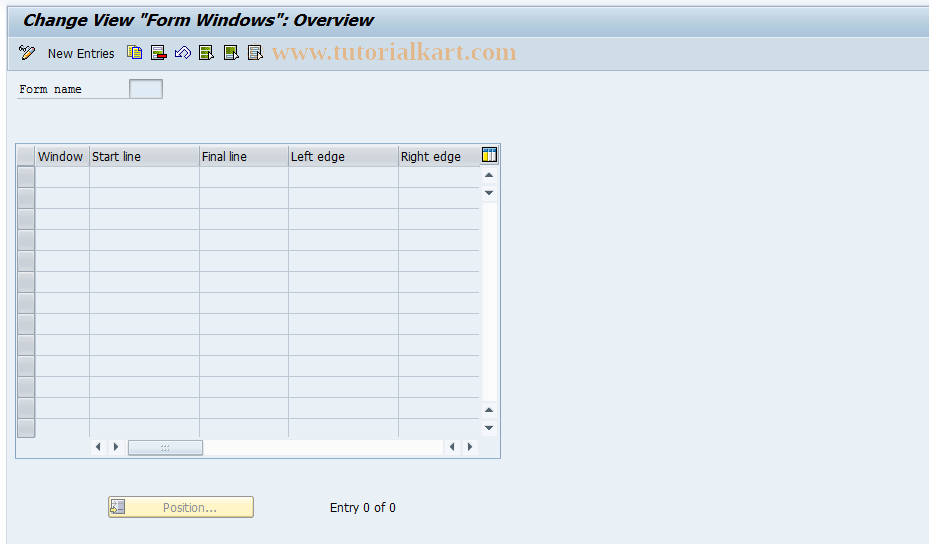This screenshot has height=544, width=929.
Task: Select the last table row with its selector
Action: coord(26,428)
